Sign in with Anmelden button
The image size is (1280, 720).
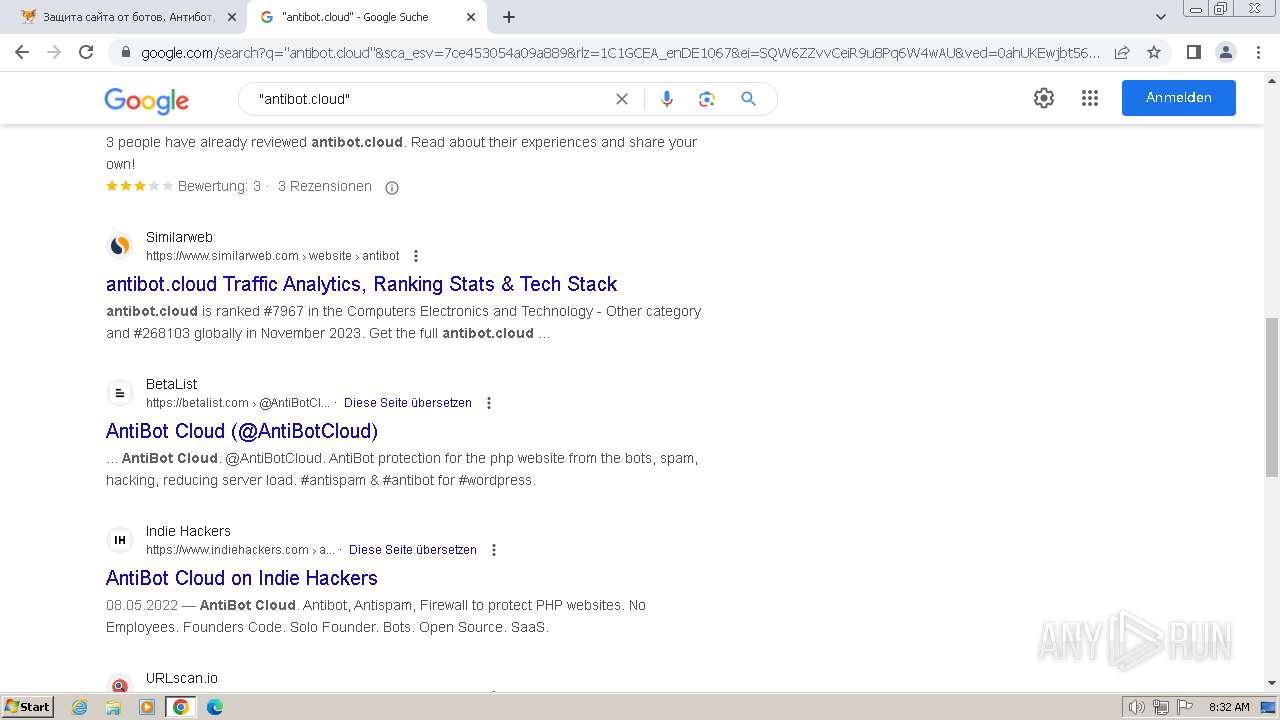(1179, 98)
